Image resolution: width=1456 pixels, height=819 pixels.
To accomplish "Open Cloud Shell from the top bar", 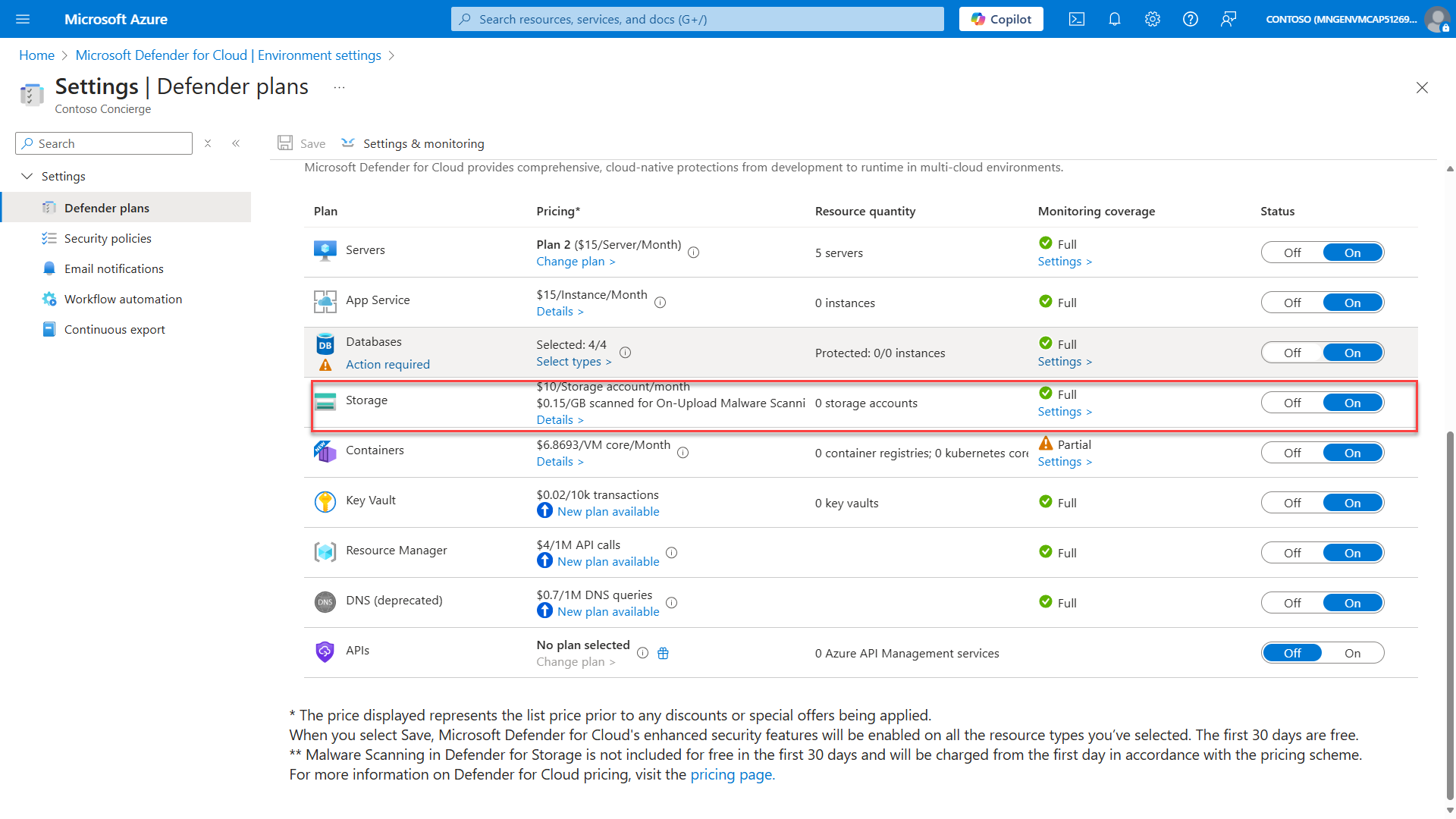I will [1076, 19].
